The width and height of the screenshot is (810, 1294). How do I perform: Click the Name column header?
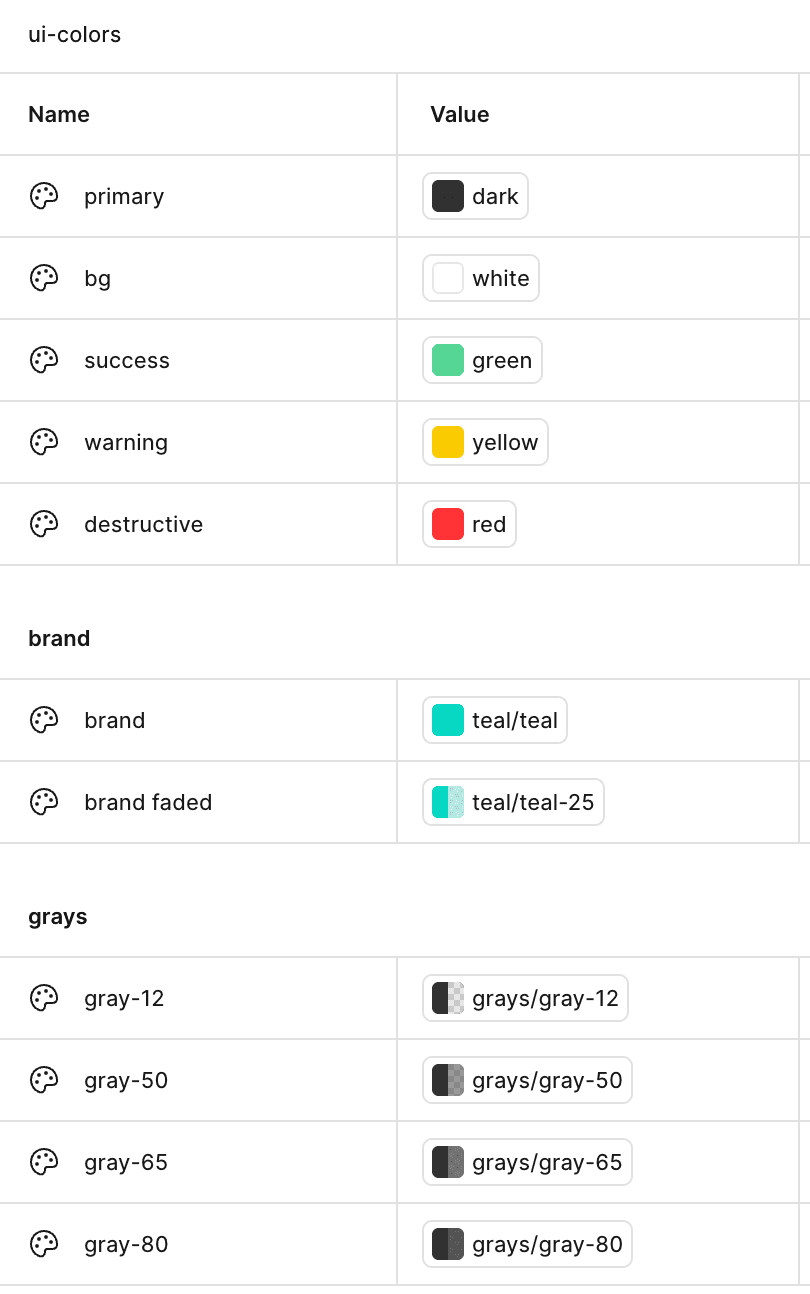point(59,114)
